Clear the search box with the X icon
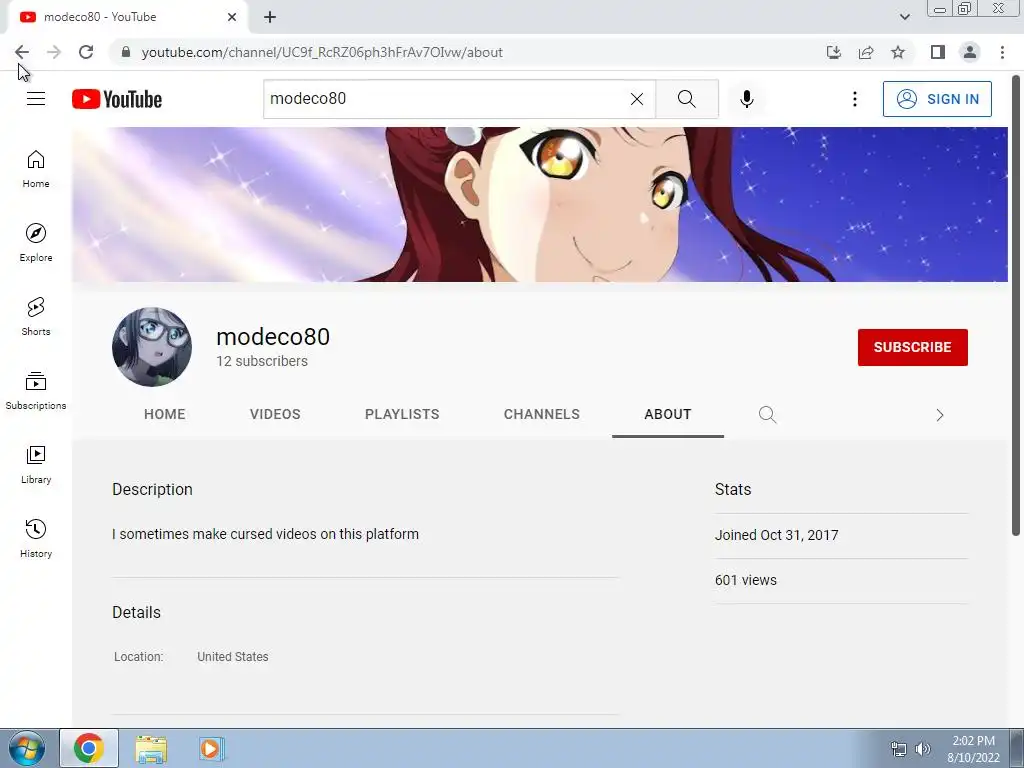1024x768 pixels. point(637,99)
